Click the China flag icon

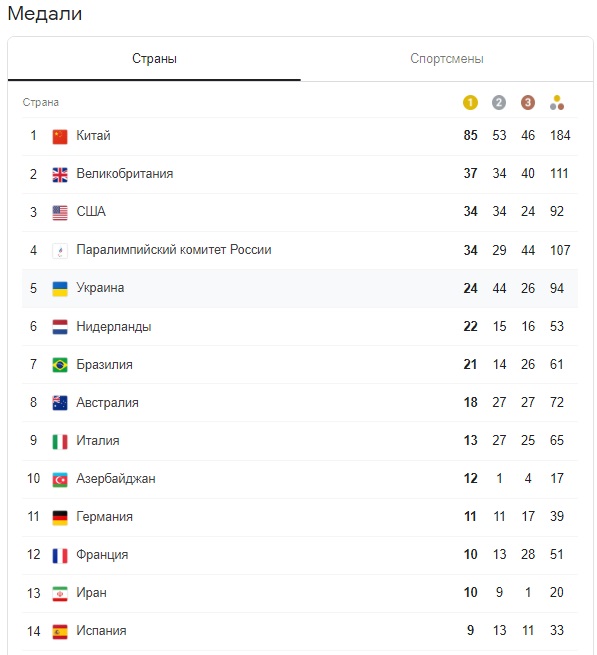[x=60, y=136]
